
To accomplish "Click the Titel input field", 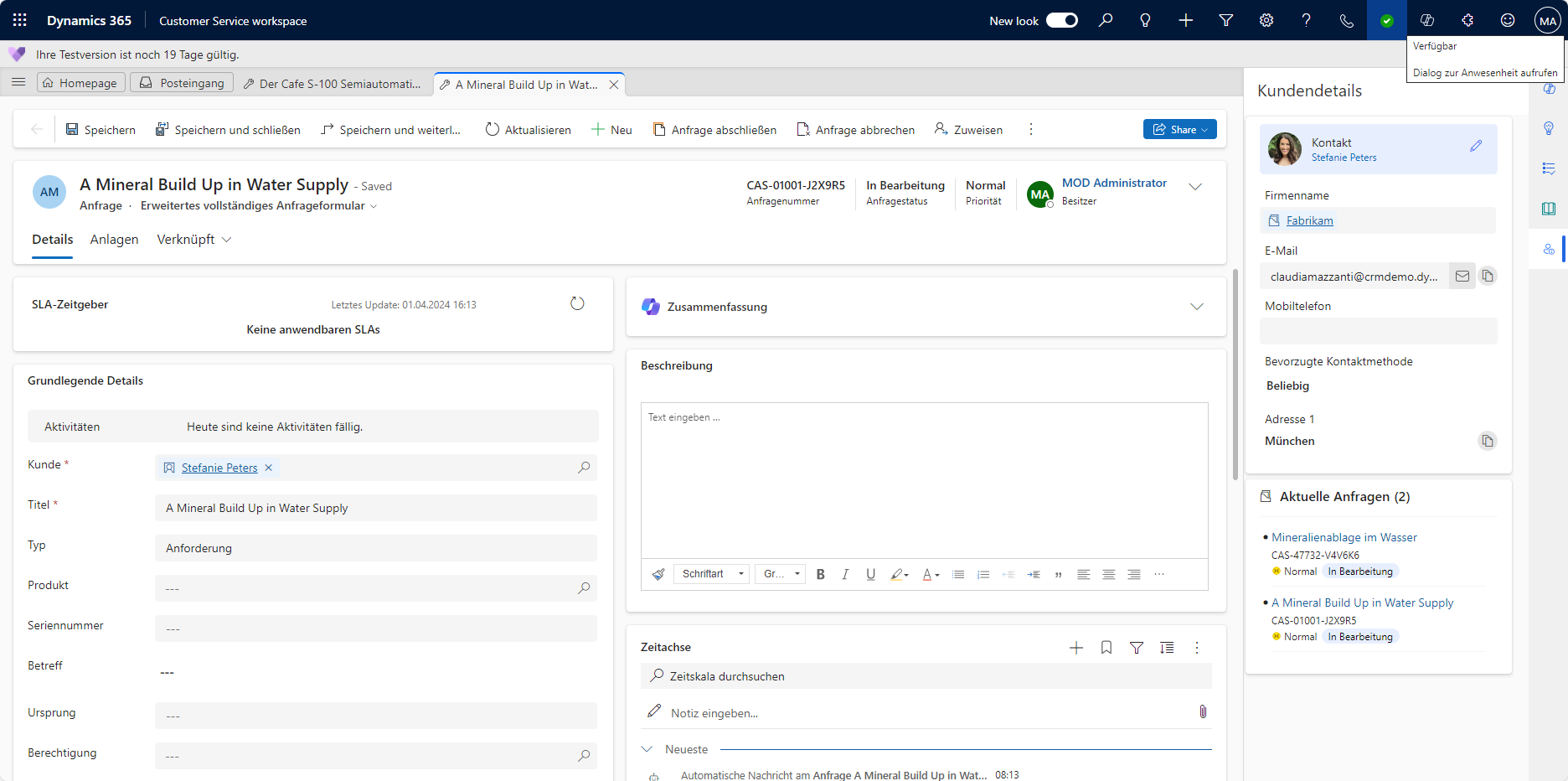I will (376, 508).
